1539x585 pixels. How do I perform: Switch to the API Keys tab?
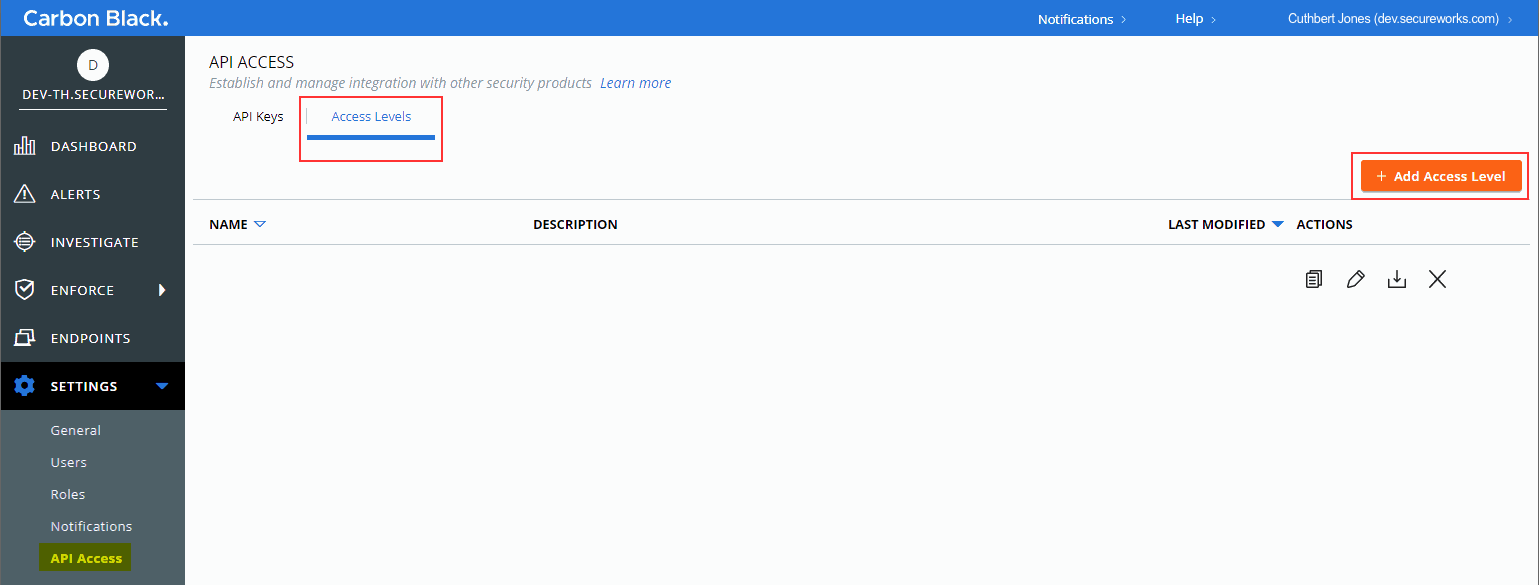pyautogui.click(x=258, y=117)
